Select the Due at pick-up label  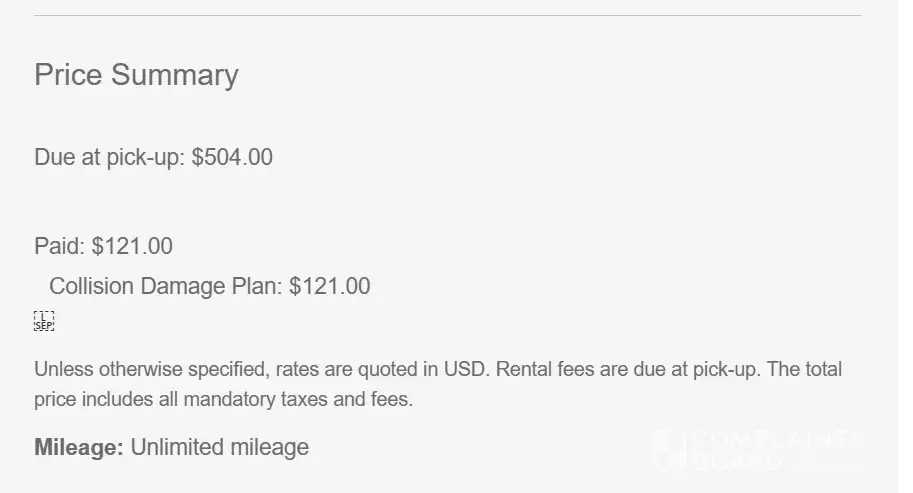click(109, 157)
